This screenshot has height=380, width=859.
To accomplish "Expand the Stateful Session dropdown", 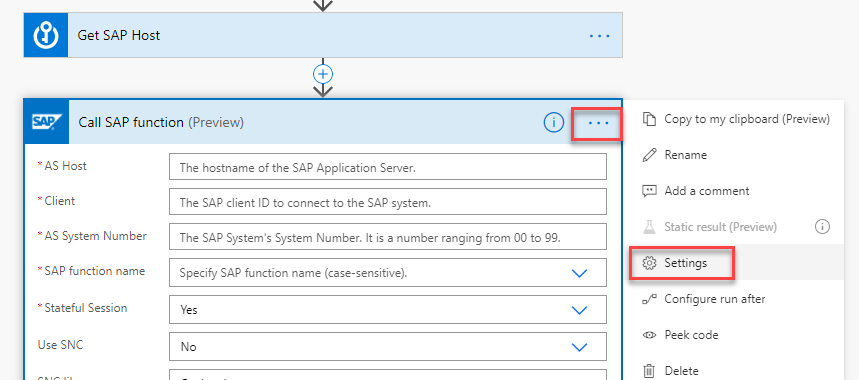I will coord(579,310).
